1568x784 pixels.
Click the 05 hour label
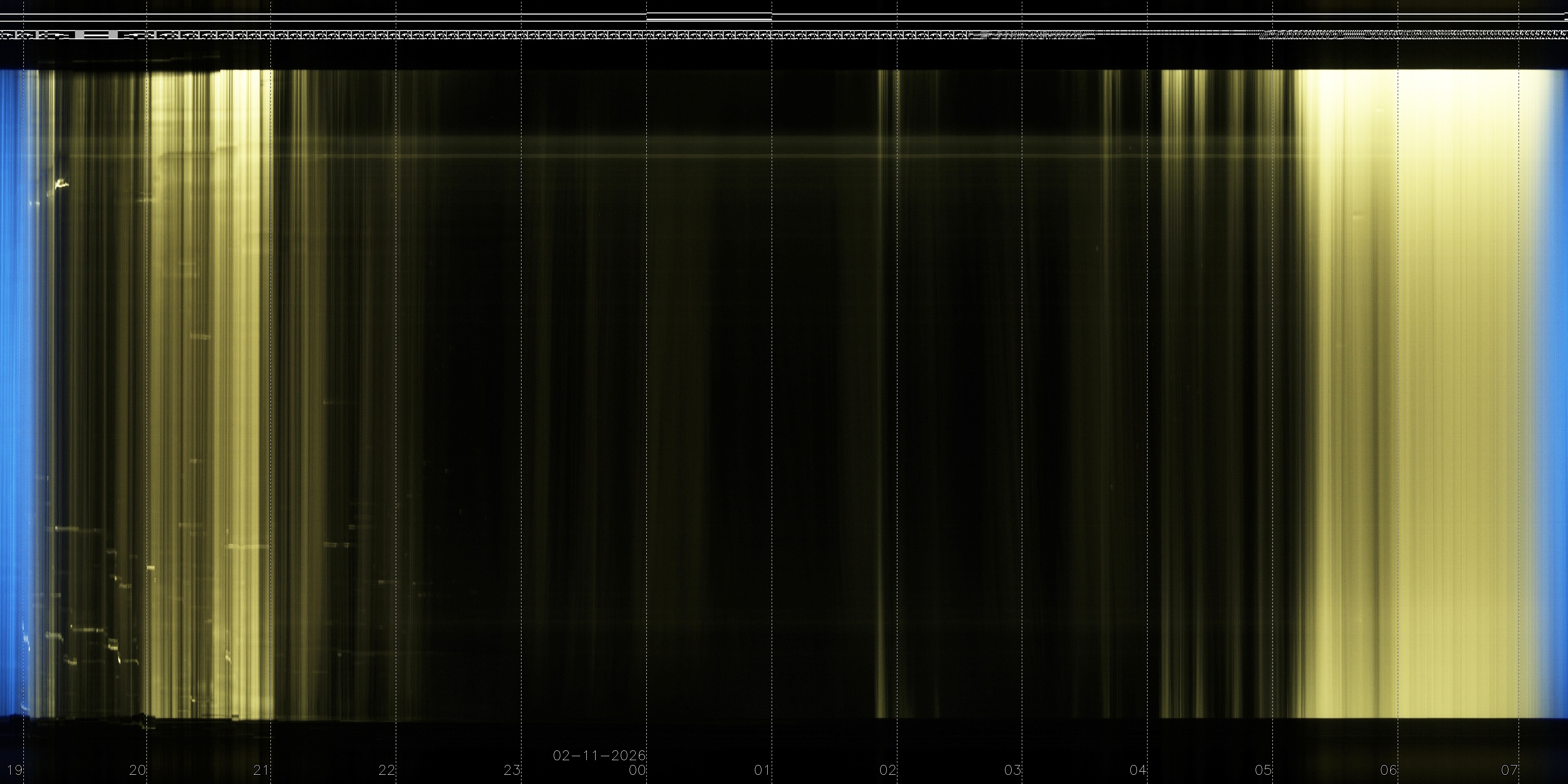point(1263,770)
